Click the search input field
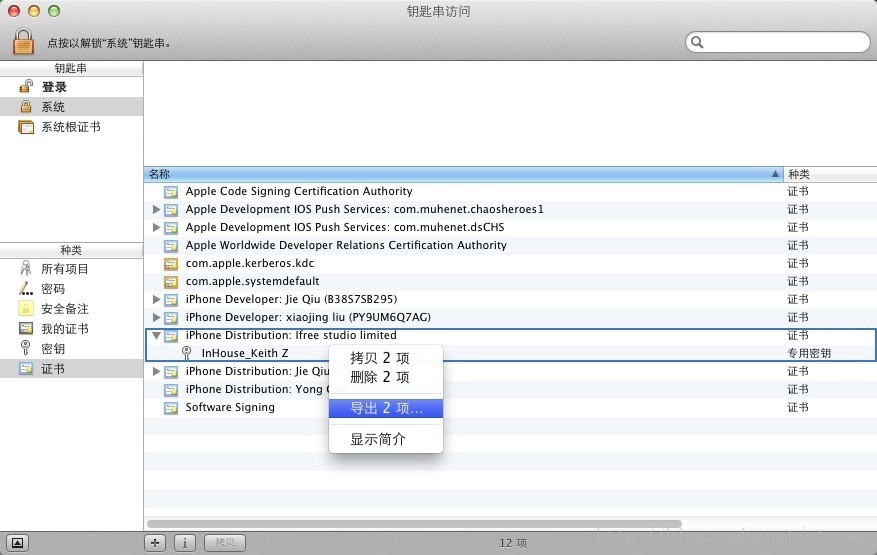877x555 pixels. click(777, 42)
